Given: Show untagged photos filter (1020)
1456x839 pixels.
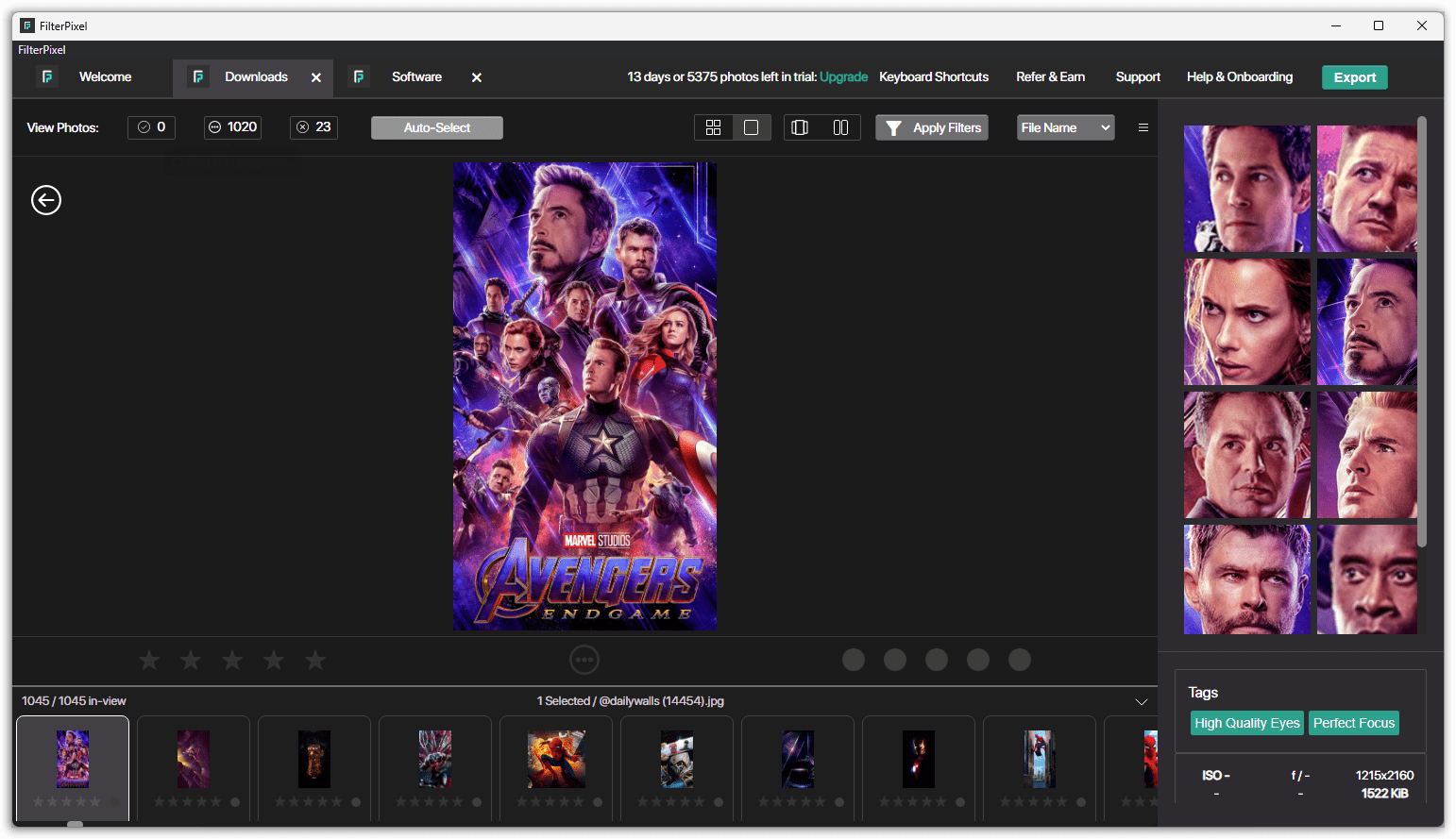Looking at the screenshot, I should 233,127.
